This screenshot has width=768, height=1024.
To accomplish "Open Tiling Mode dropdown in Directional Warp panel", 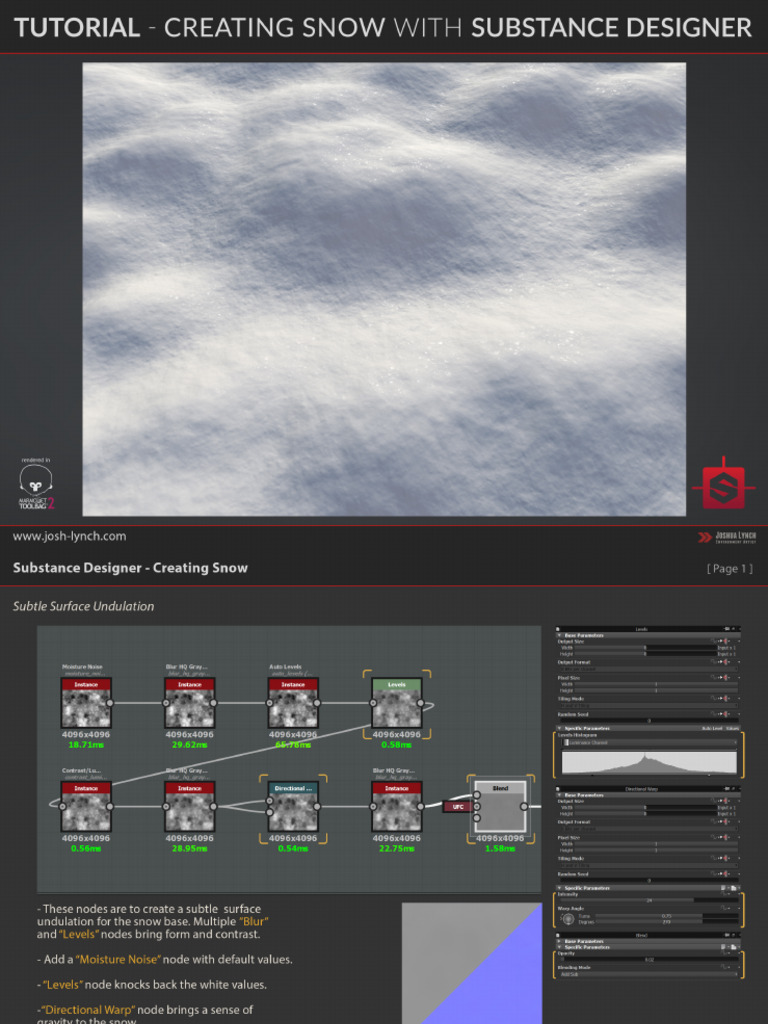I will point(648,865).
